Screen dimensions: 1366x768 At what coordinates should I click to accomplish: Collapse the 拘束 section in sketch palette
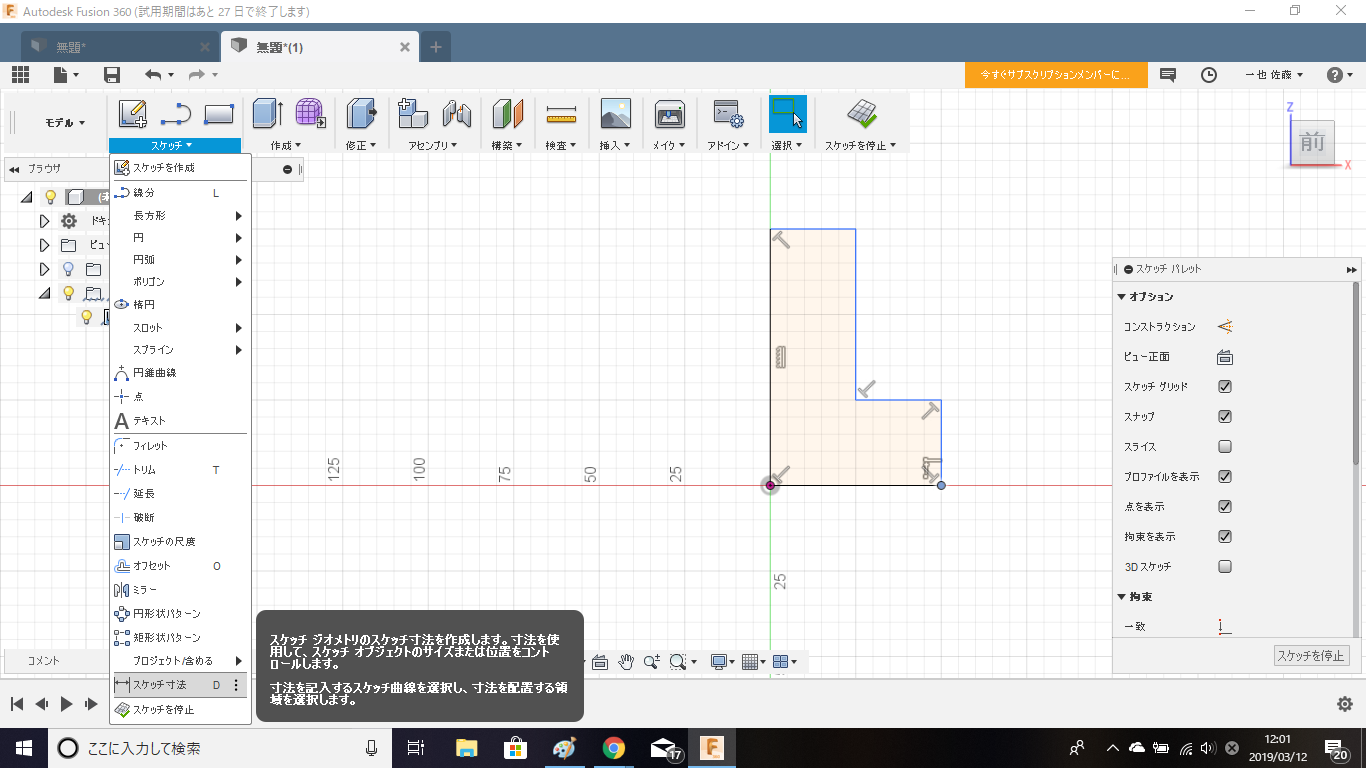(x=1121, y=597)
